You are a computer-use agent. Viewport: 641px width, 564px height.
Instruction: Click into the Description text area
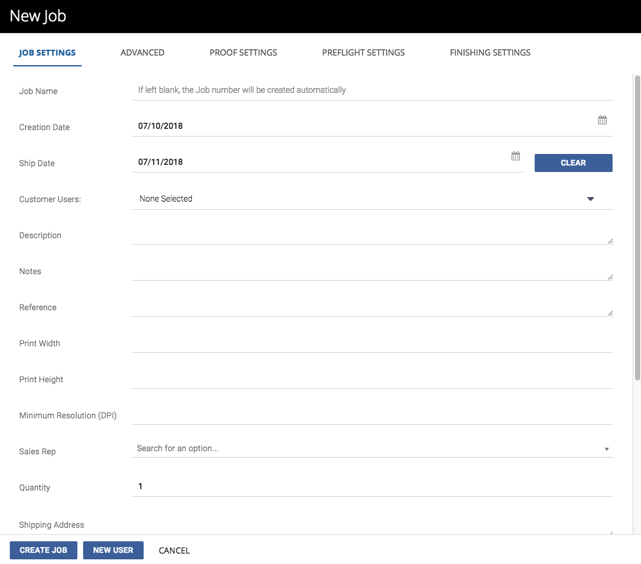(372, 235)
